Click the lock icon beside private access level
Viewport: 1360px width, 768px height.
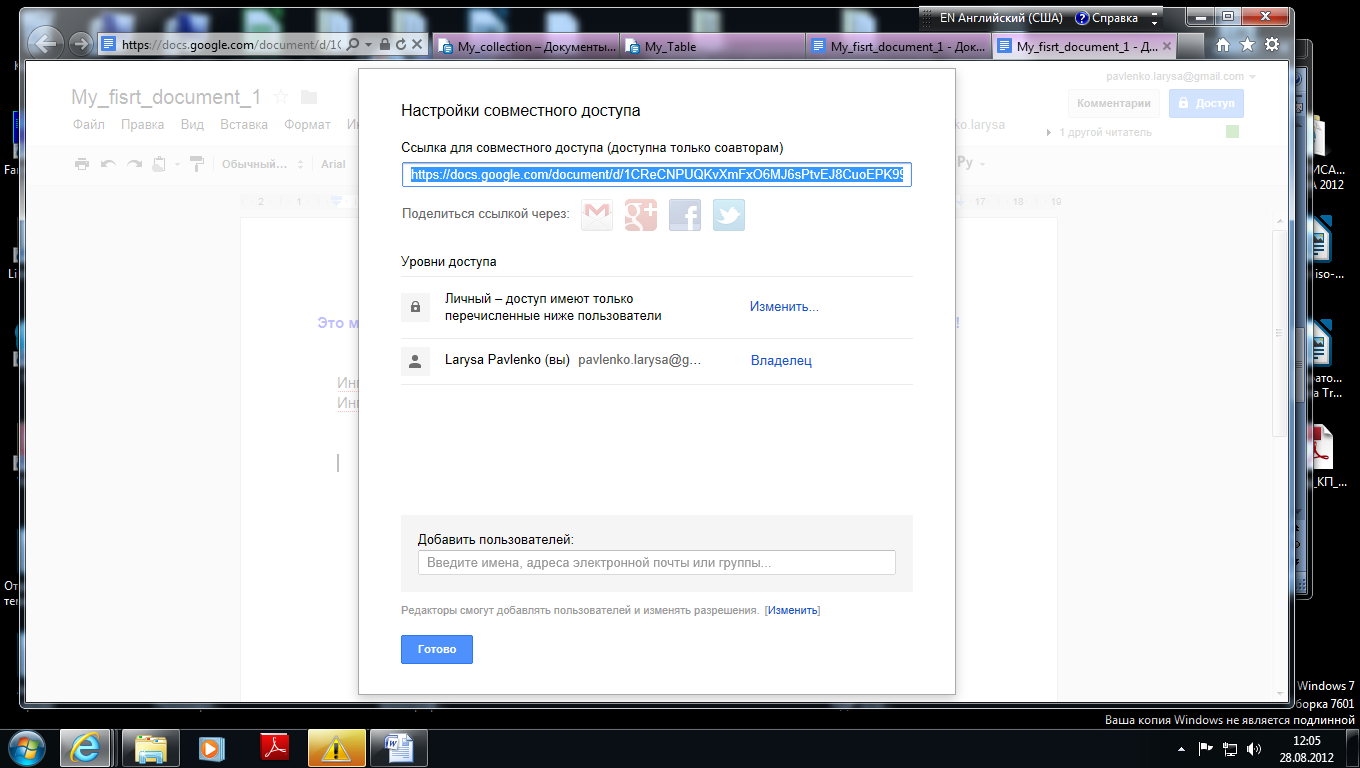[416, 307]
